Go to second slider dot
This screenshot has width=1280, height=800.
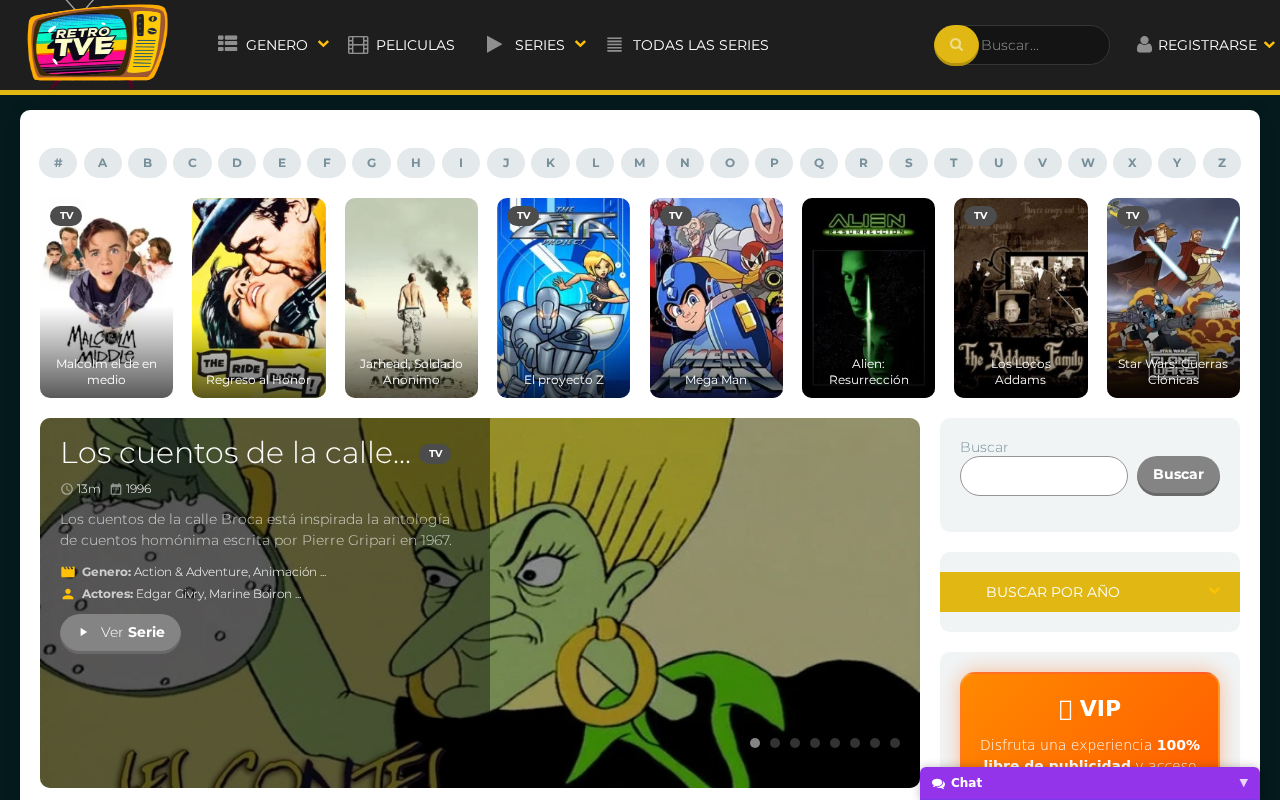point(775,743)
